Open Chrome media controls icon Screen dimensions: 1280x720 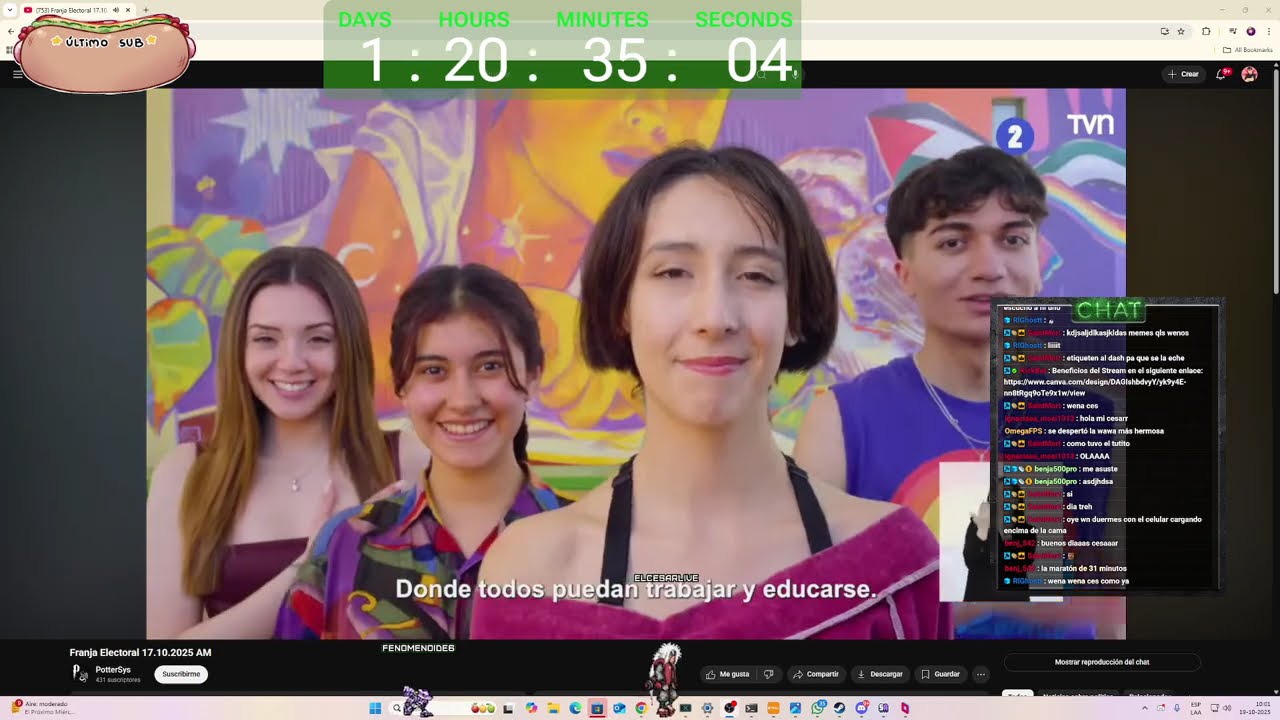(x=1233, y=31)
